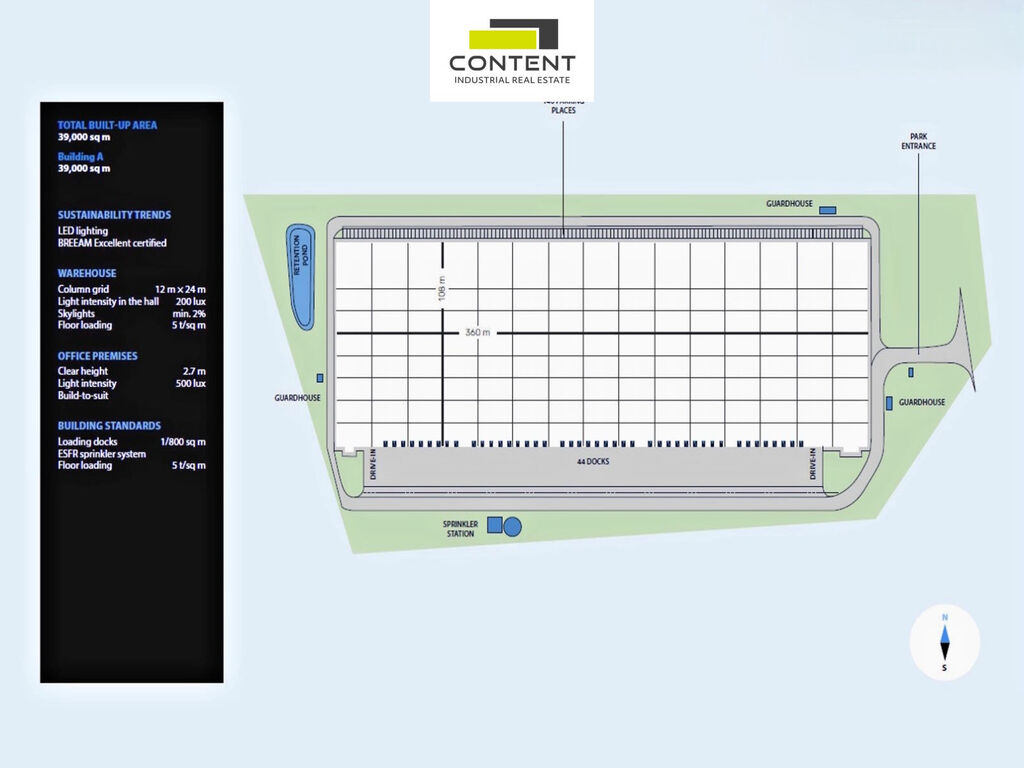Viewport: 1024px width, 768px height.
Task: Click the PARK ENTRANCE label
Action: click(917, 141)
